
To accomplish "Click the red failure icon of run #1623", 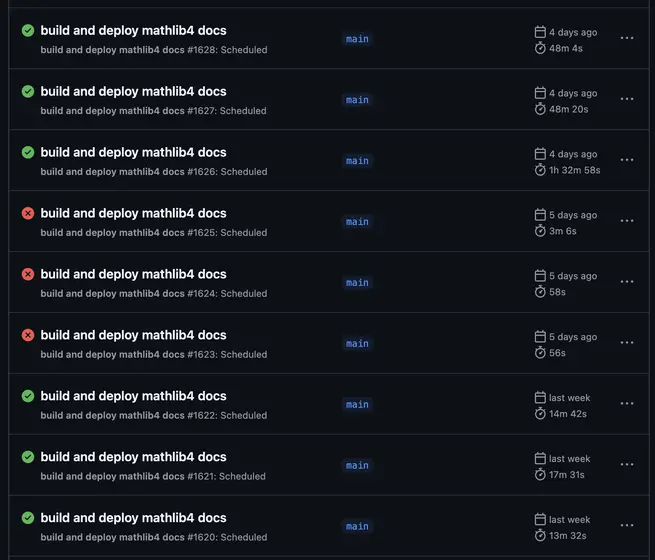I will (x=28, y=335).
